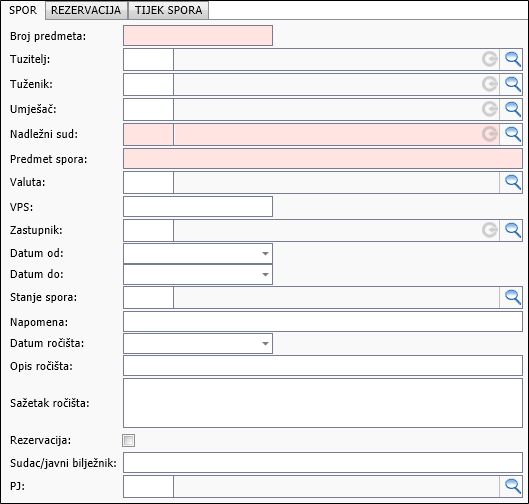
Task: Switch to the TIJEK SPORA tab
Action: (x=169, y=10)
